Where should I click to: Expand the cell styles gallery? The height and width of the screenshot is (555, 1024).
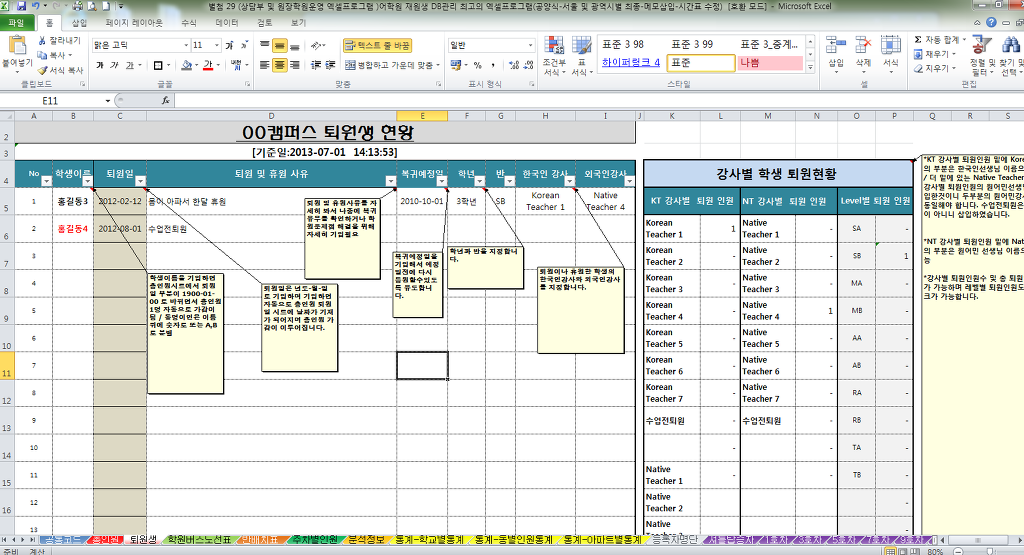[810, 67]
